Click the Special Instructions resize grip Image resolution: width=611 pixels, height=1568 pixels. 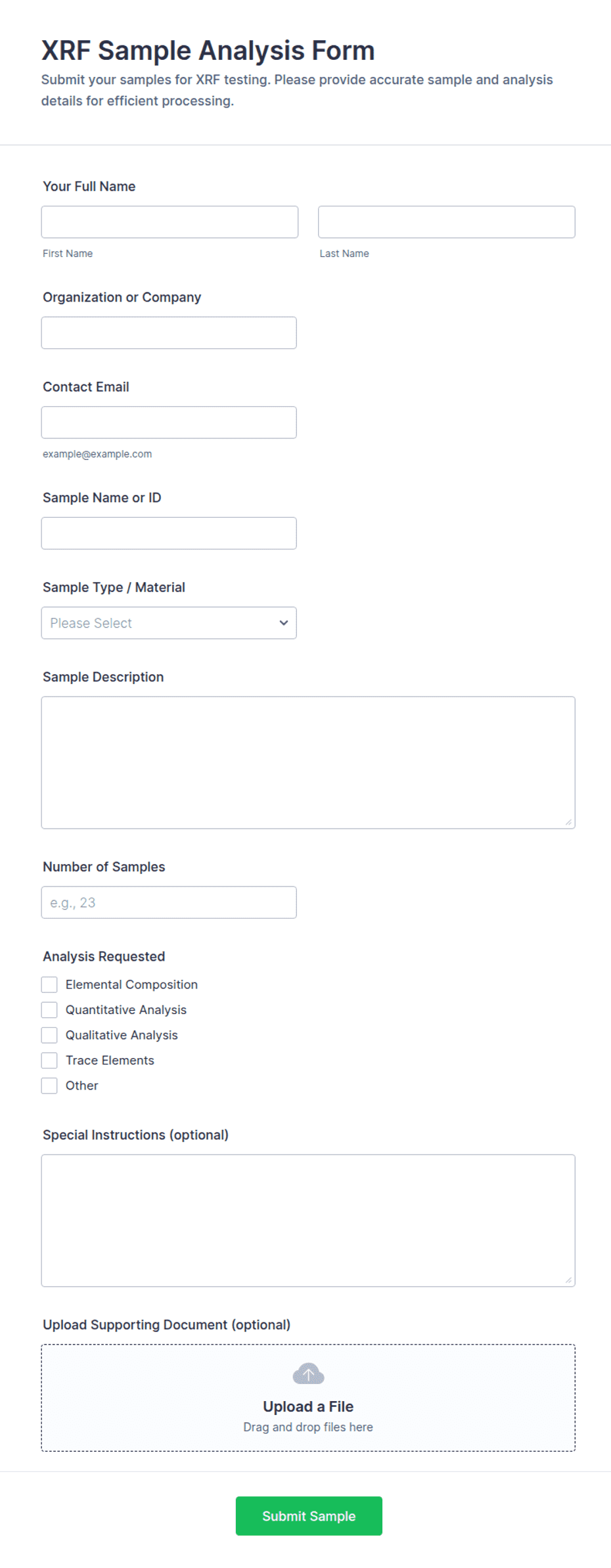(x=569, y=1280)
